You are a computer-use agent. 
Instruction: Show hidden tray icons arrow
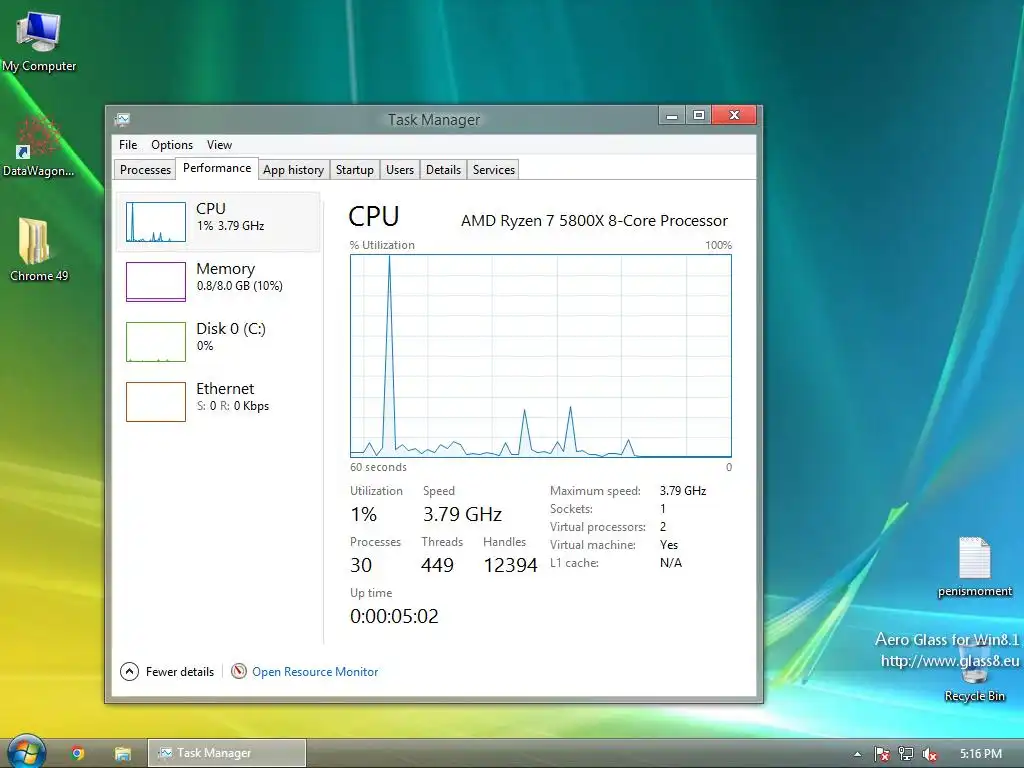pyautogui.click(x=857, y=754)
